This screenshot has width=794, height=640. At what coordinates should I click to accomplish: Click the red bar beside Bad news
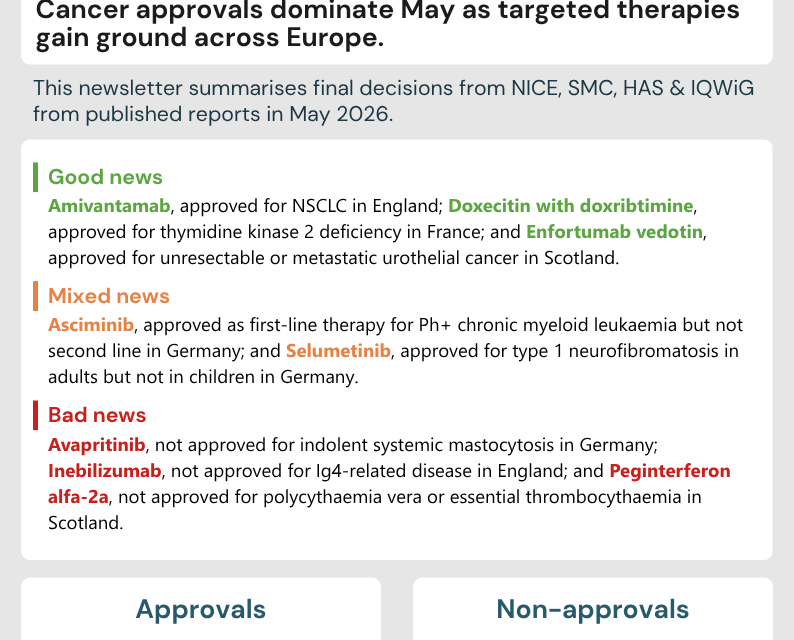point(35,415)
